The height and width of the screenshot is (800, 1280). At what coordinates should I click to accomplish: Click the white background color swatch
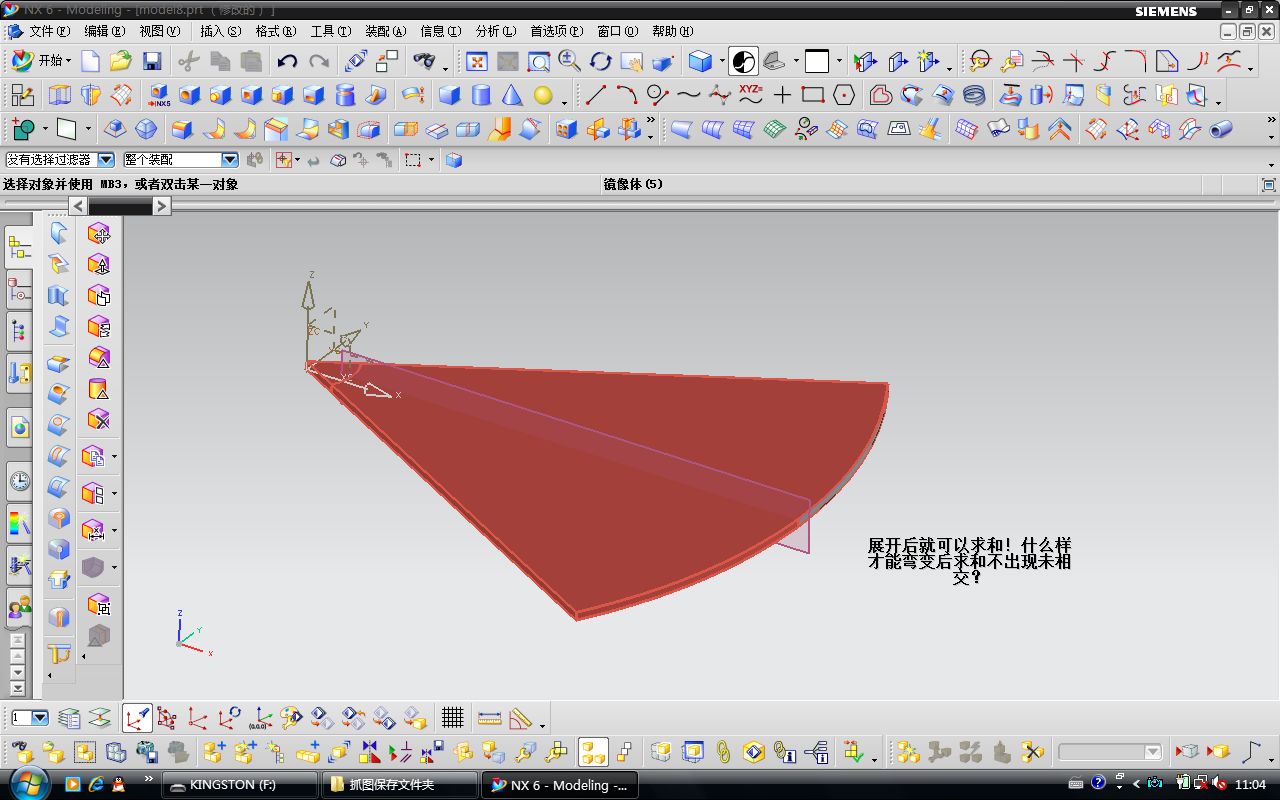[817, 61]
